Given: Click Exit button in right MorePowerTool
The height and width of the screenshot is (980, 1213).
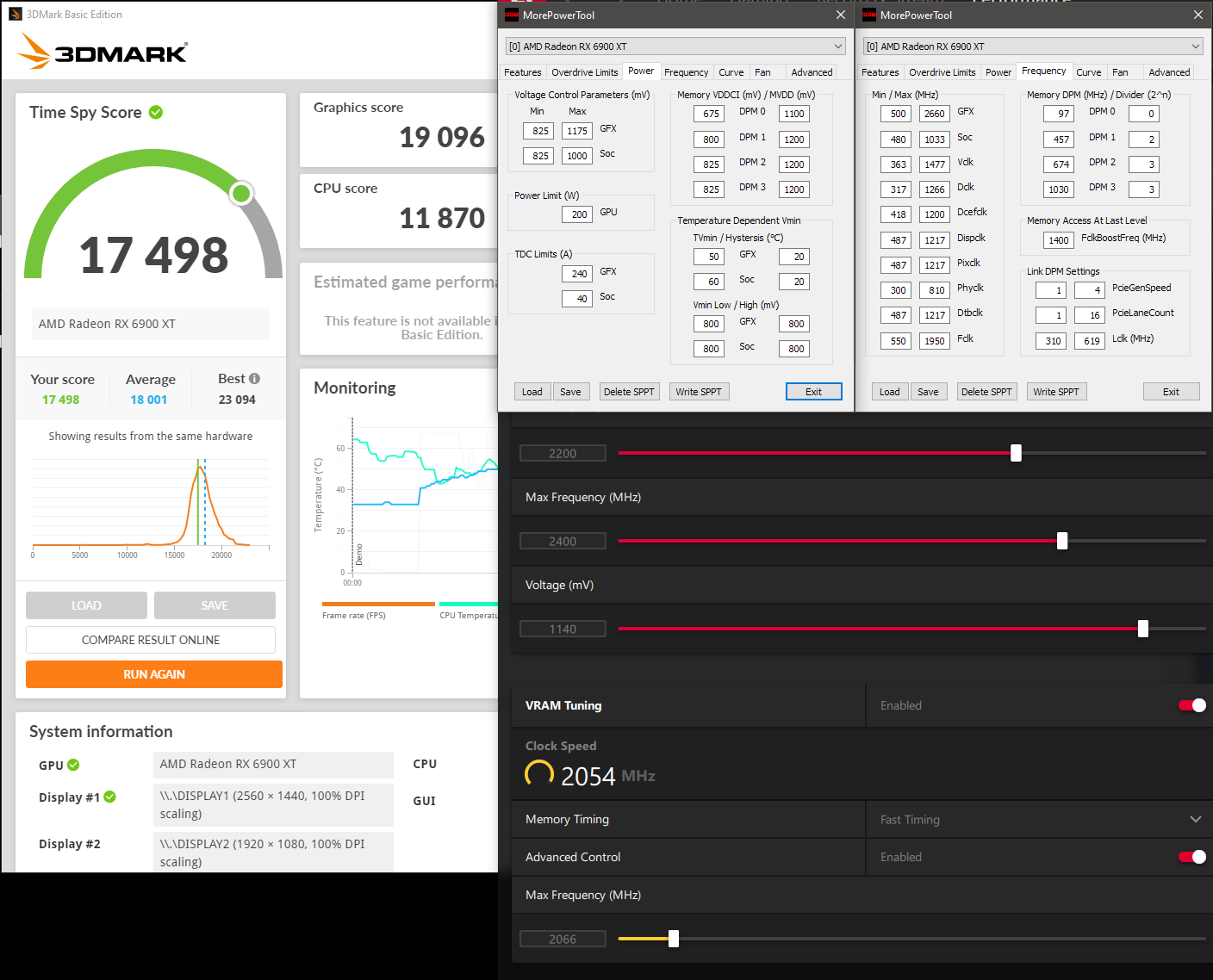Looking at the screenshot, I should pos(1172,392).
